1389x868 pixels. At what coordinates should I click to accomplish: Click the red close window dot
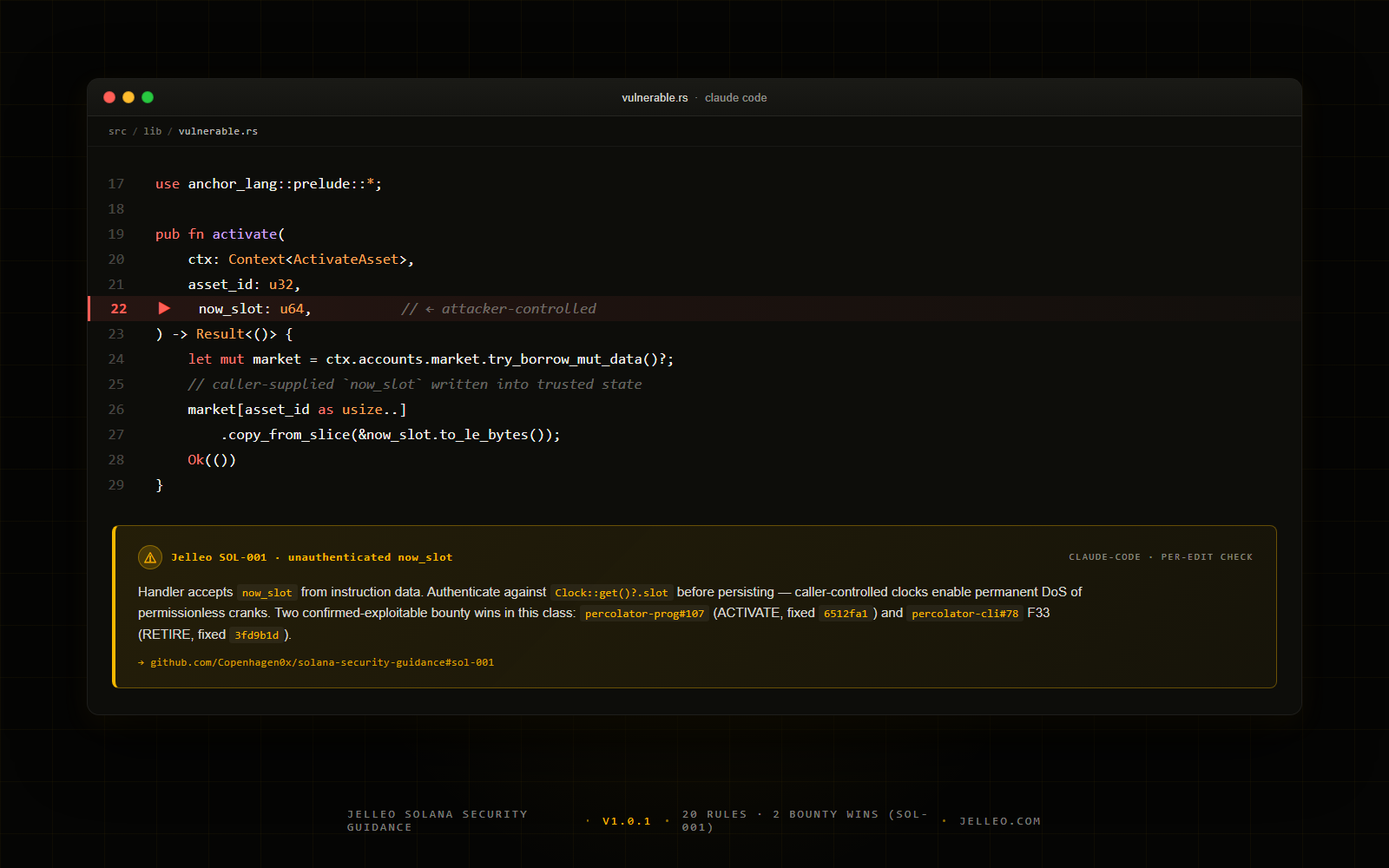(109, 97)
